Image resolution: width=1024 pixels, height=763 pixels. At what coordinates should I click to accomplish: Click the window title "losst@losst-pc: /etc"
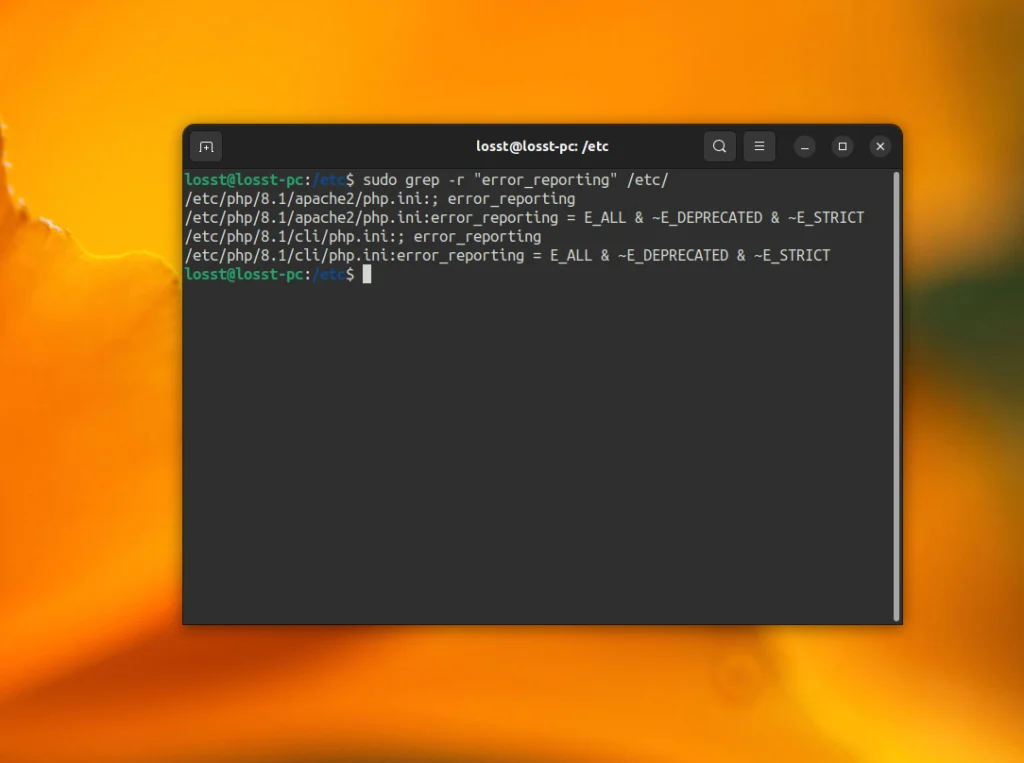pos(542,146)
